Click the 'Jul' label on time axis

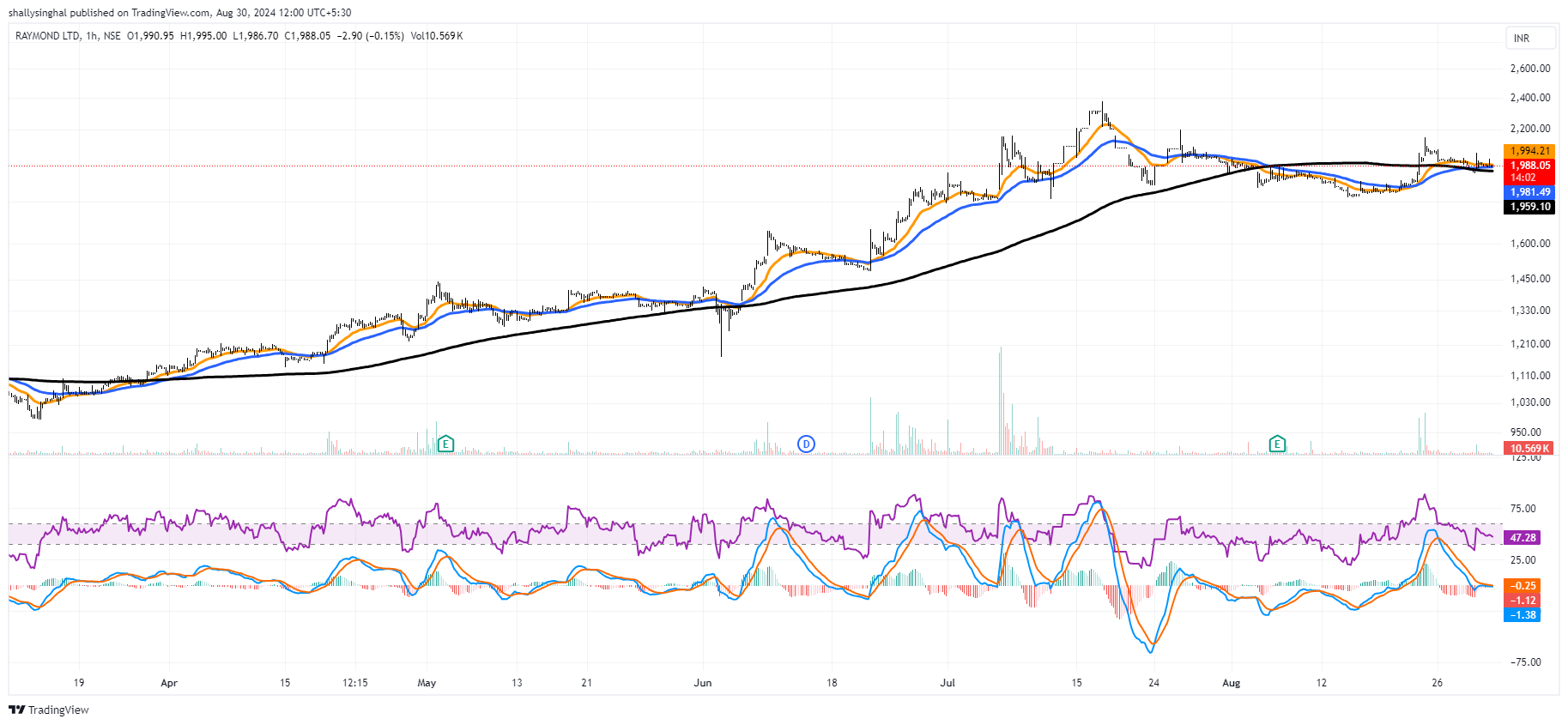(947, 683)
